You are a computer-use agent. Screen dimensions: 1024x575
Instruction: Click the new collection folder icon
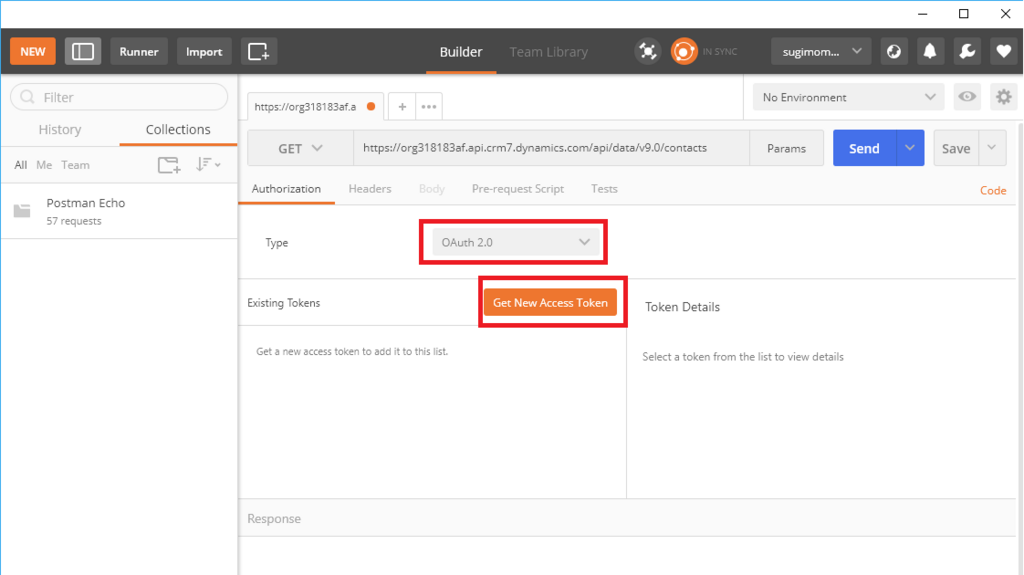[x=169, y=165]
